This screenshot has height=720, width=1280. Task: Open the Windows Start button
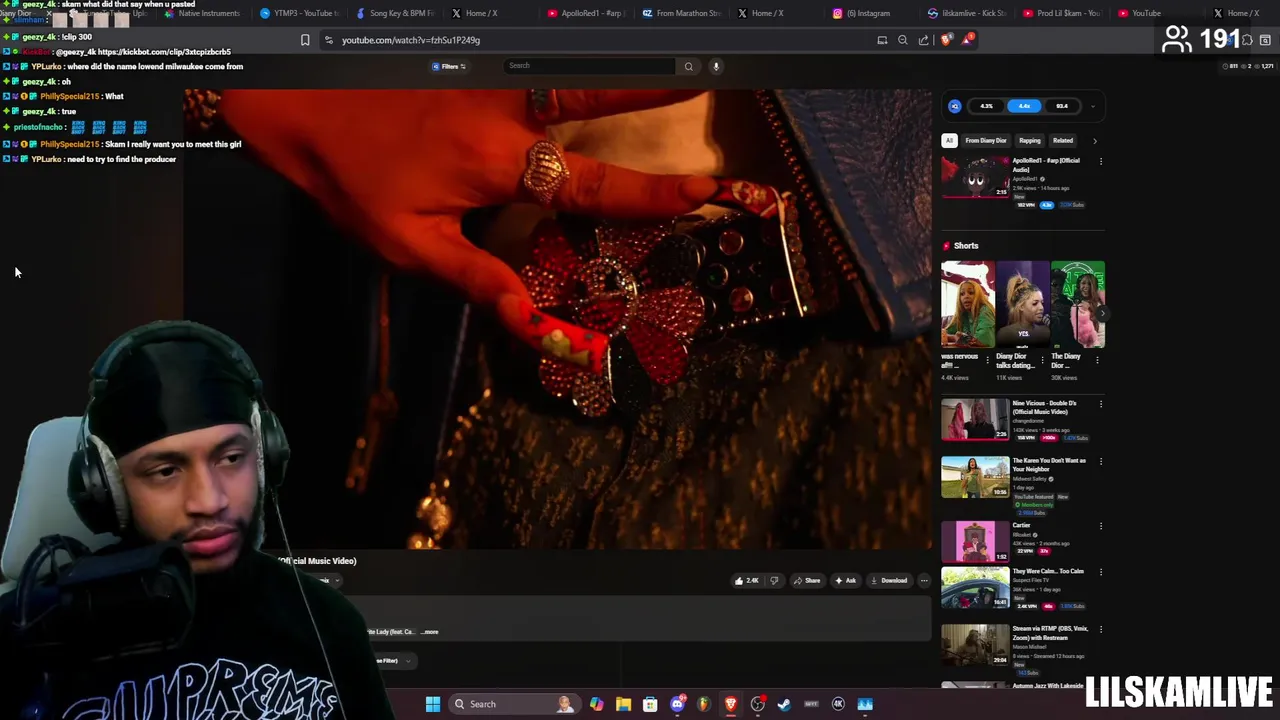click(x=433, y=704)
